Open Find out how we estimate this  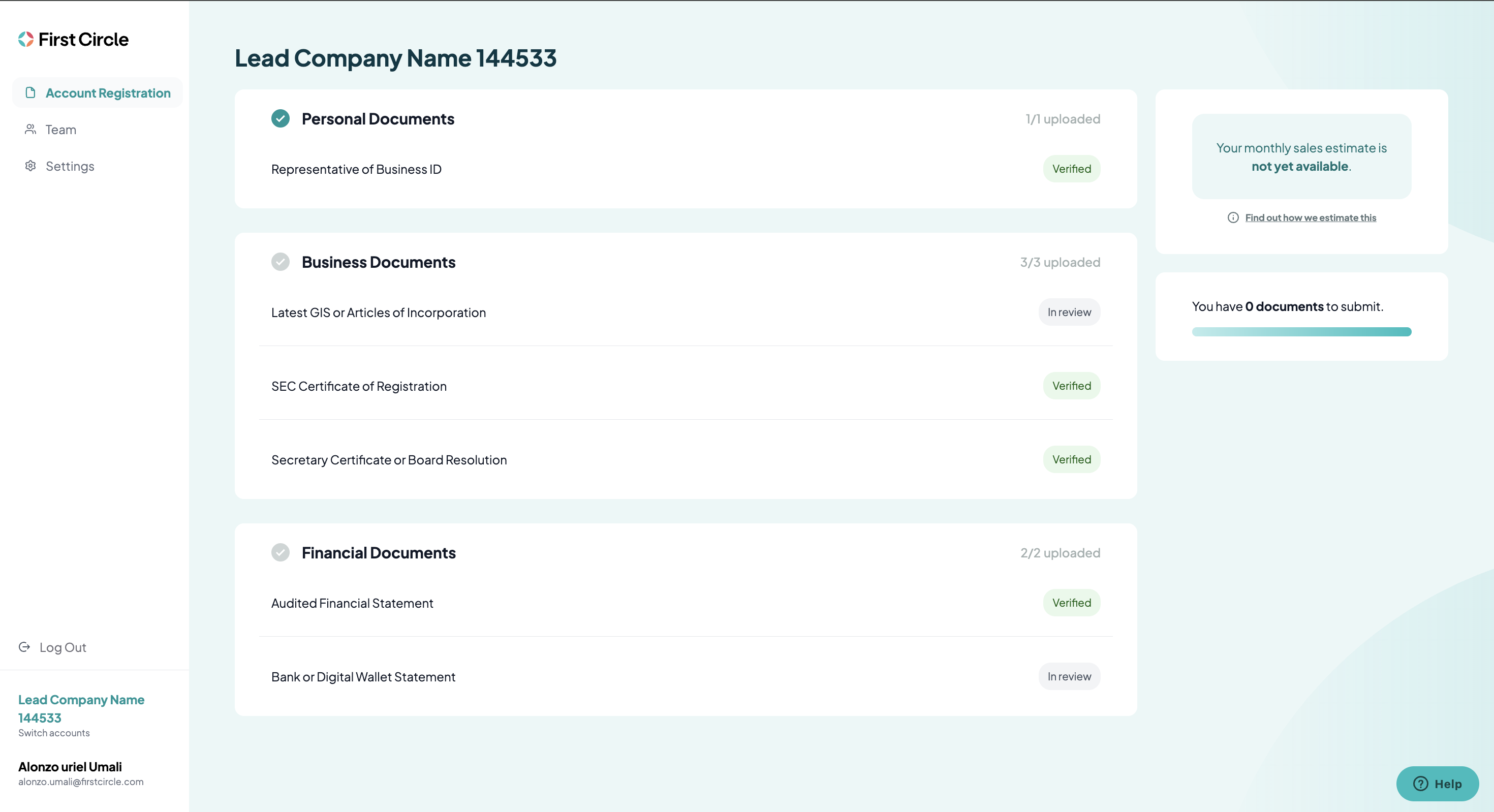coord(1311,217)
